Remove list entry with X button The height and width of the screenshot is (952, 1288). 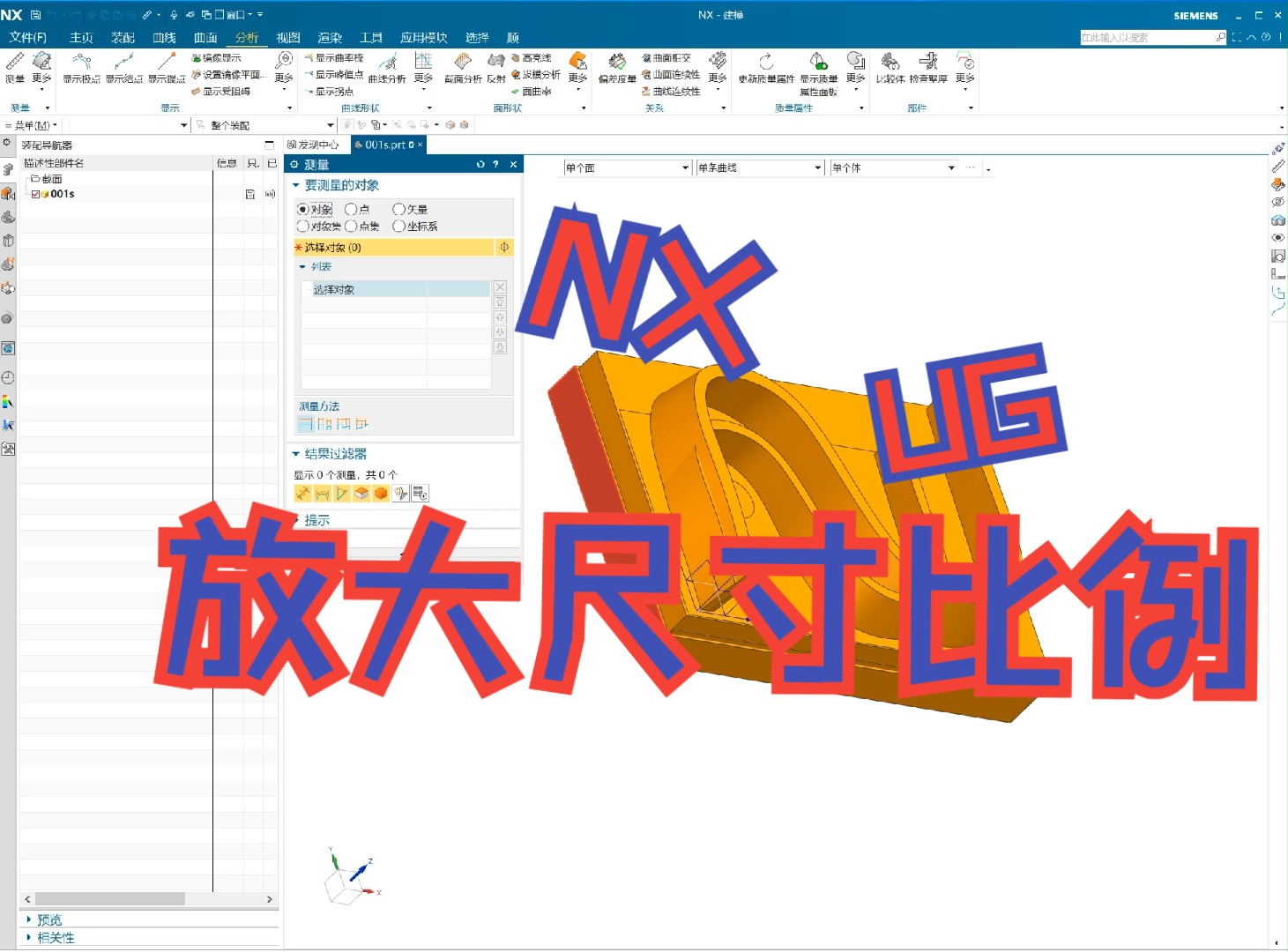(500, 287)
